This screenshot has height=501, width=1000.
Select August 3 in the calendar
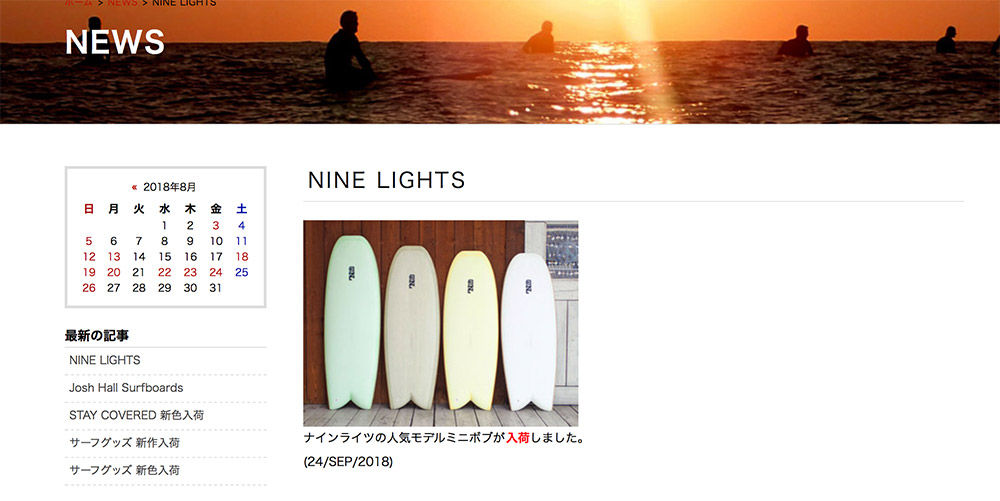coord(216,225)
